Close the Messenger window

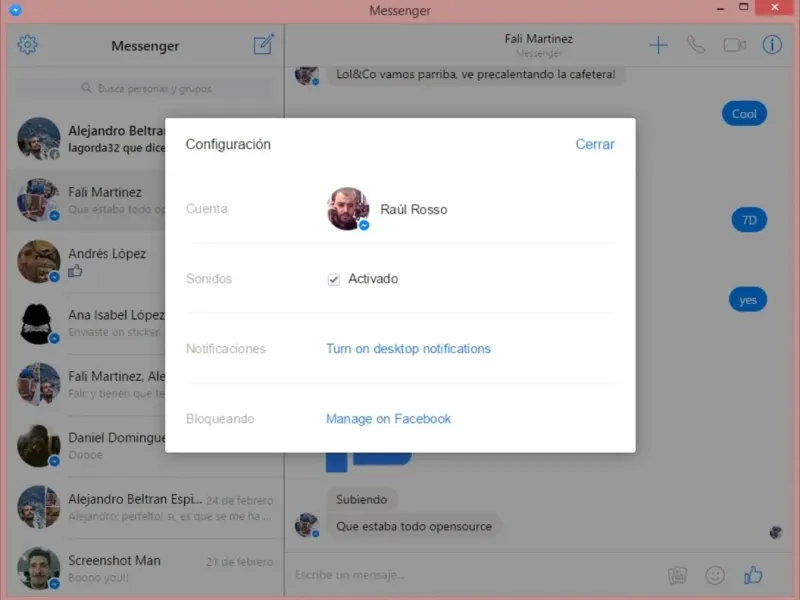[x=774, y=7]
